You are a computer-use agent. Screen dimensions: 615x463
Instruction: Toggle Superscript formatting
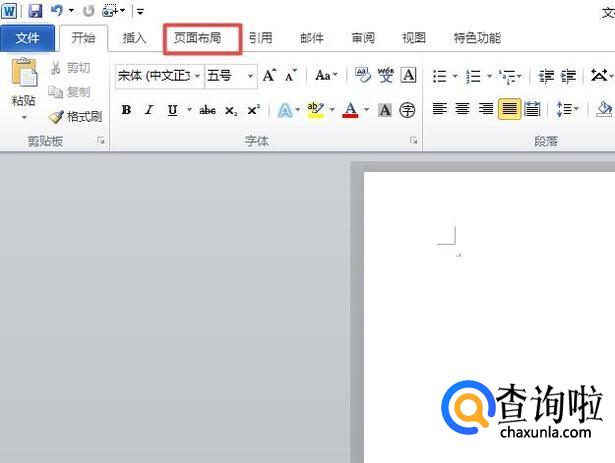254,110
